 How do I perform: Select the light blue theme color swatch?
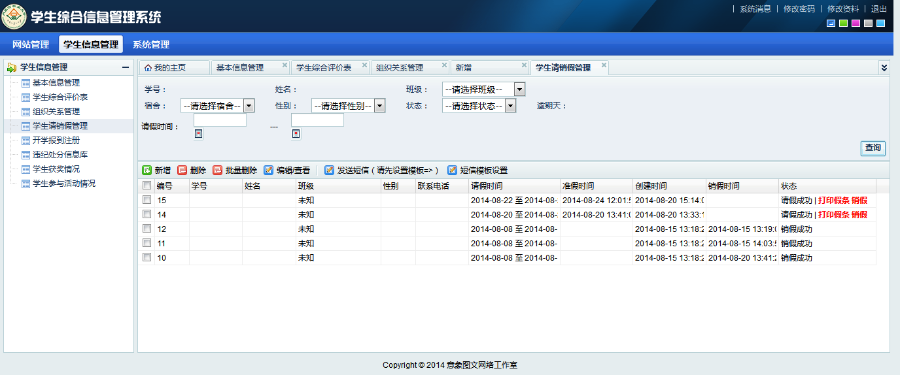pyautogui.click(x=881, y=23)
